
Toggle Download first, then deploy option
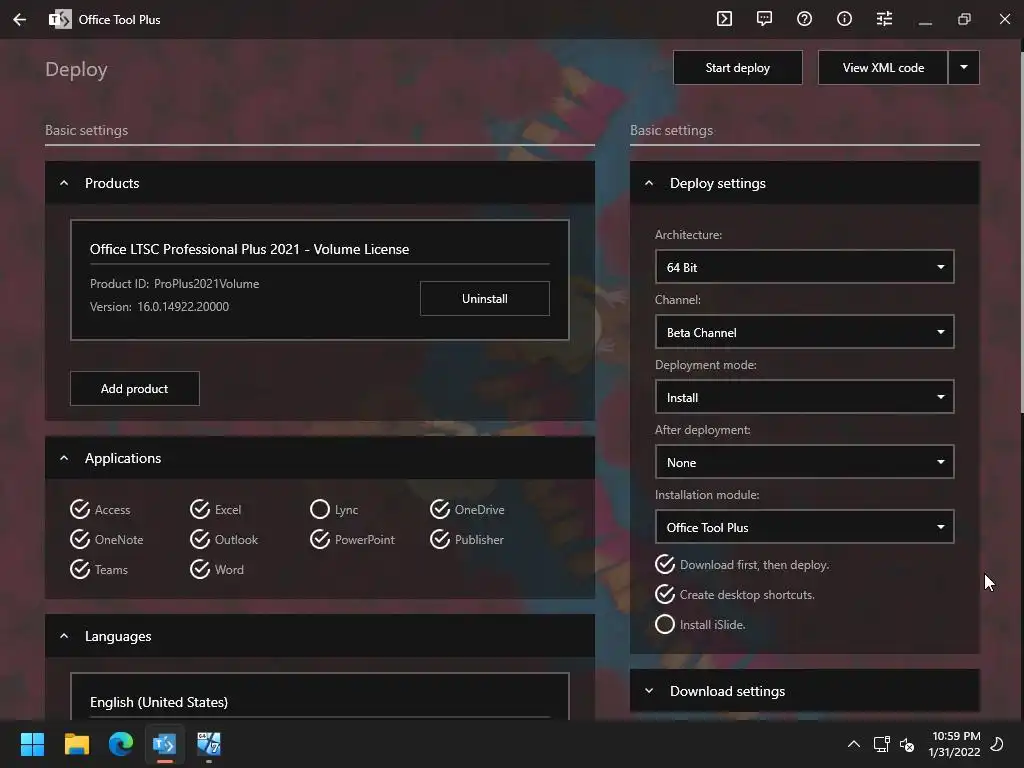tap(742, 564)
